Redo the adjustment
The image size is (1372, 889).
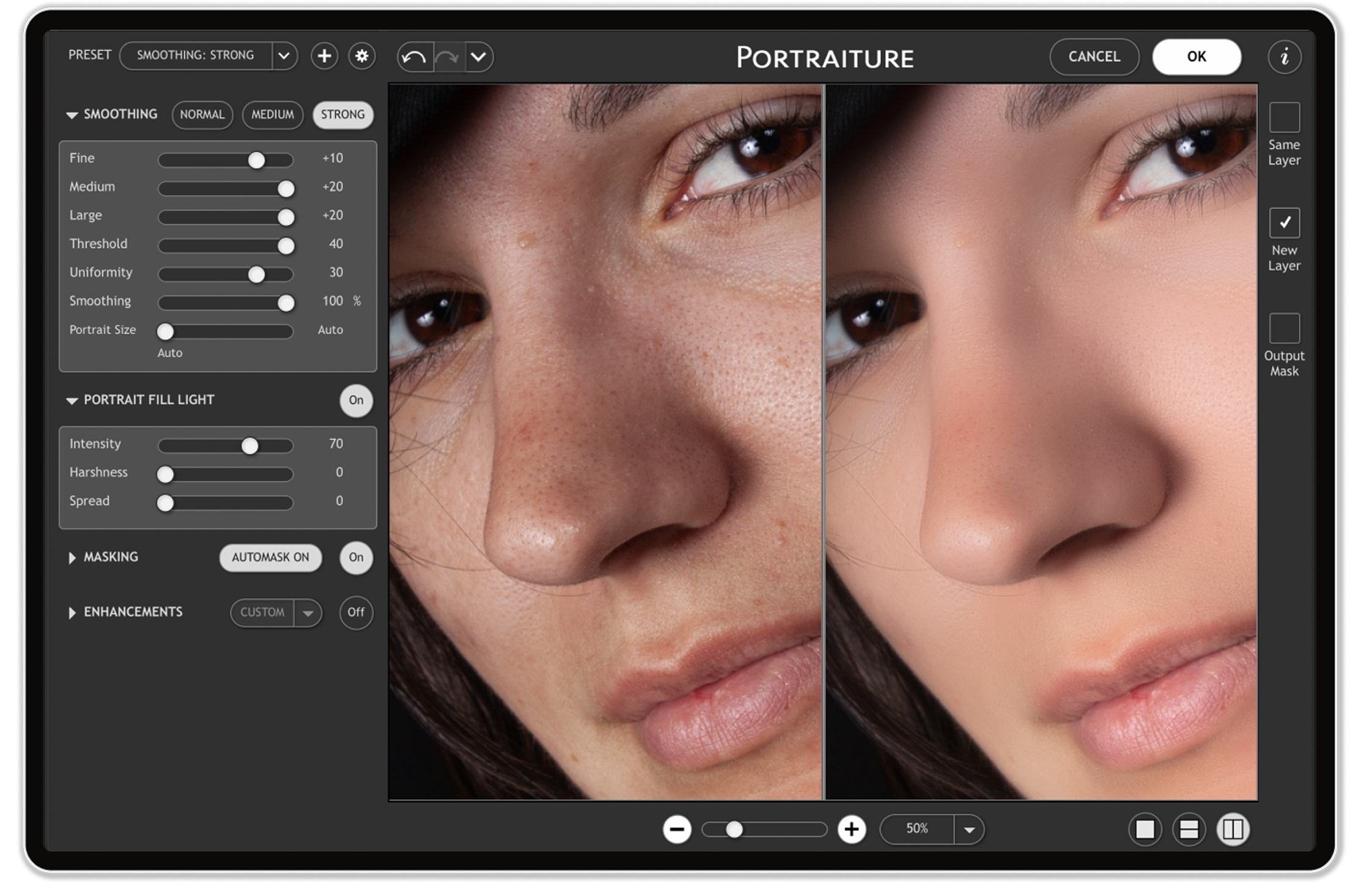click(449, 57)
